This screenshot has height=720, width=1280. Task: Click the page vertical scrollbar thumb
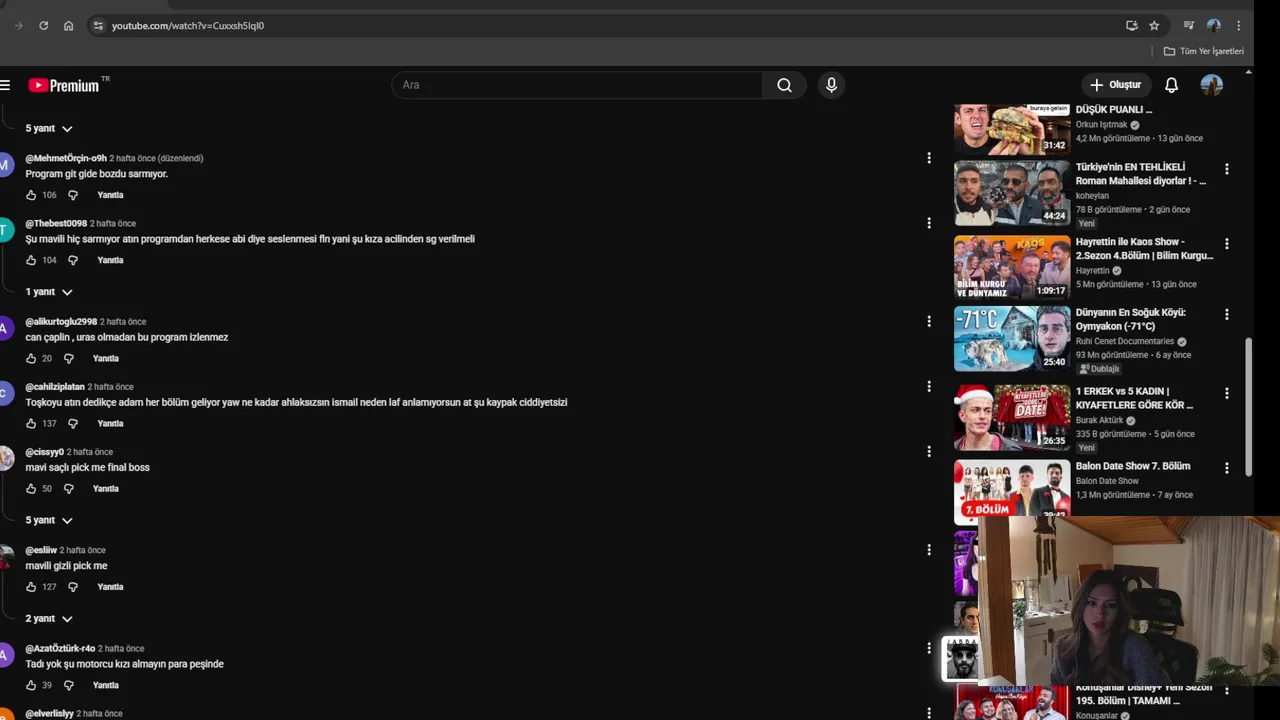tap(1248, 408)
